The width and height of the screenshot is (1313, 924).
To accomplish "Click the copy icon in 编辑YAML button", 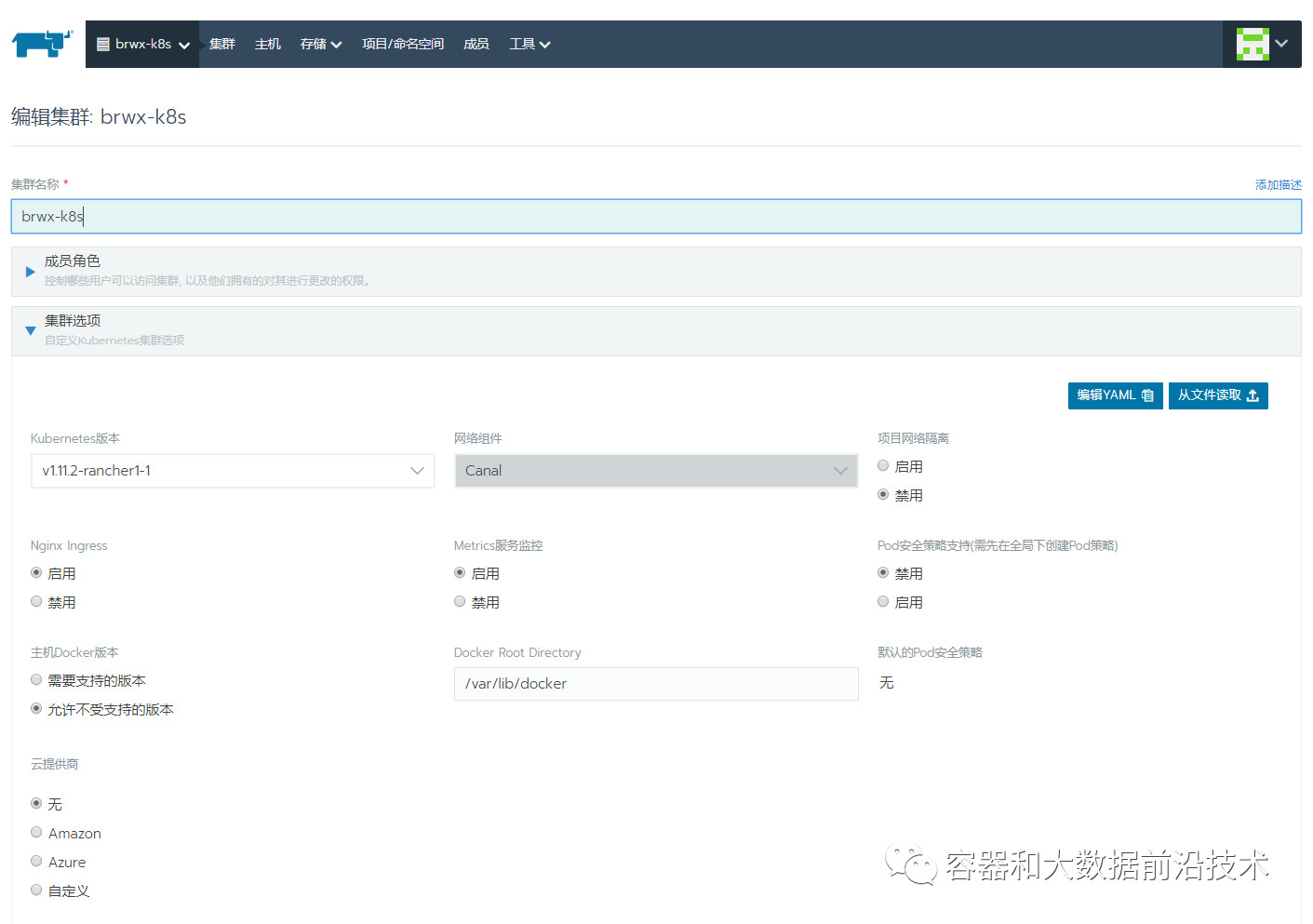I will [x=1147, y=395].
